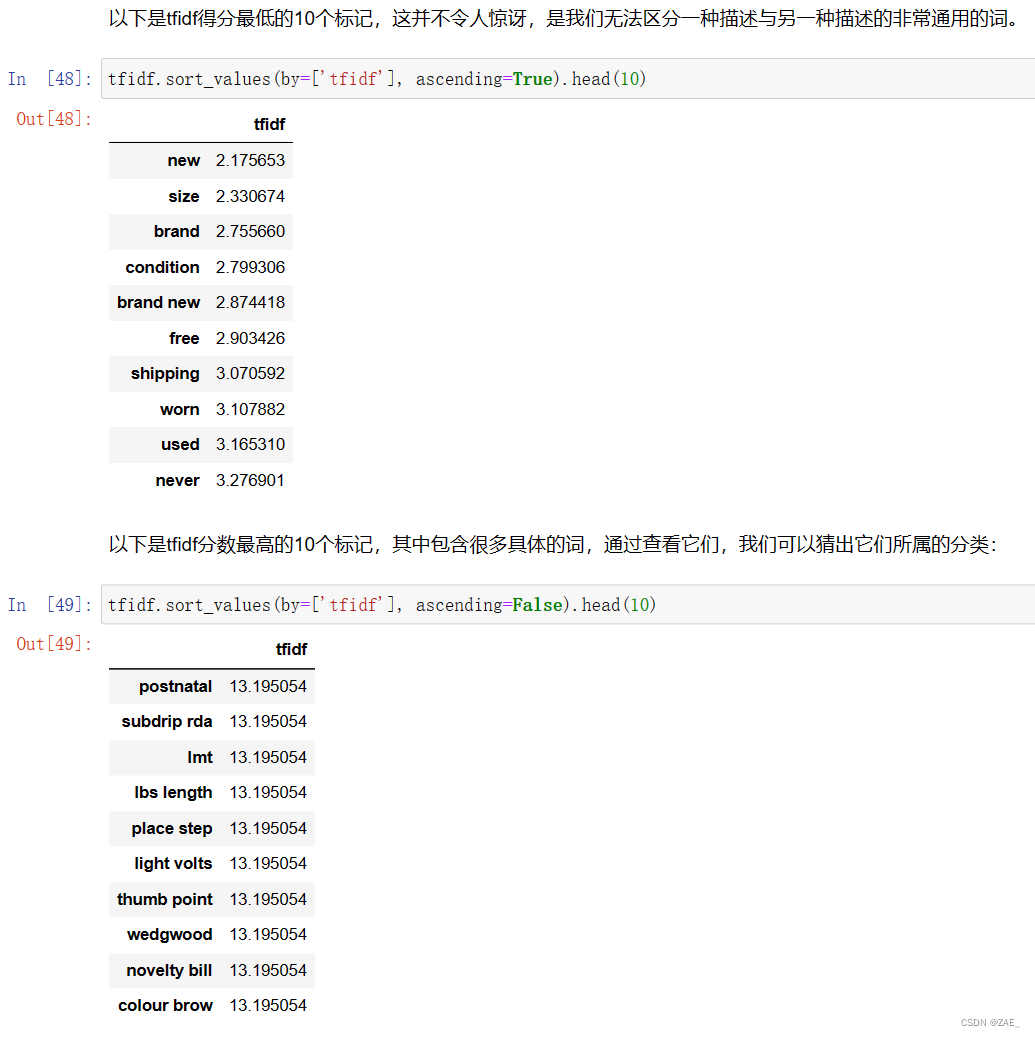Click the 13.195054 value beside colour brow
The width and height of the screenshot is (1035, 1037).
pyautogui.click(x=268, y=1005)
